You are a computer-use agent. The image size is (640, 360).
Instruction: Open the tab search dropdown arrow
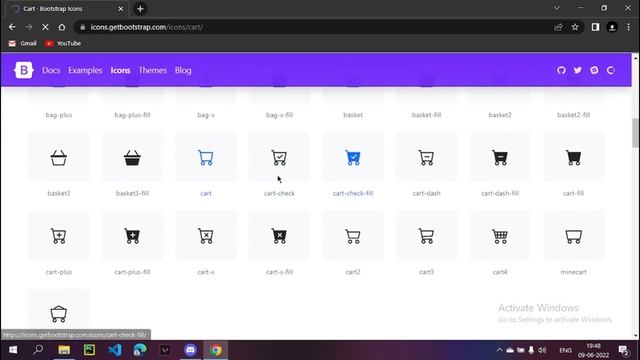click(557, 8)
